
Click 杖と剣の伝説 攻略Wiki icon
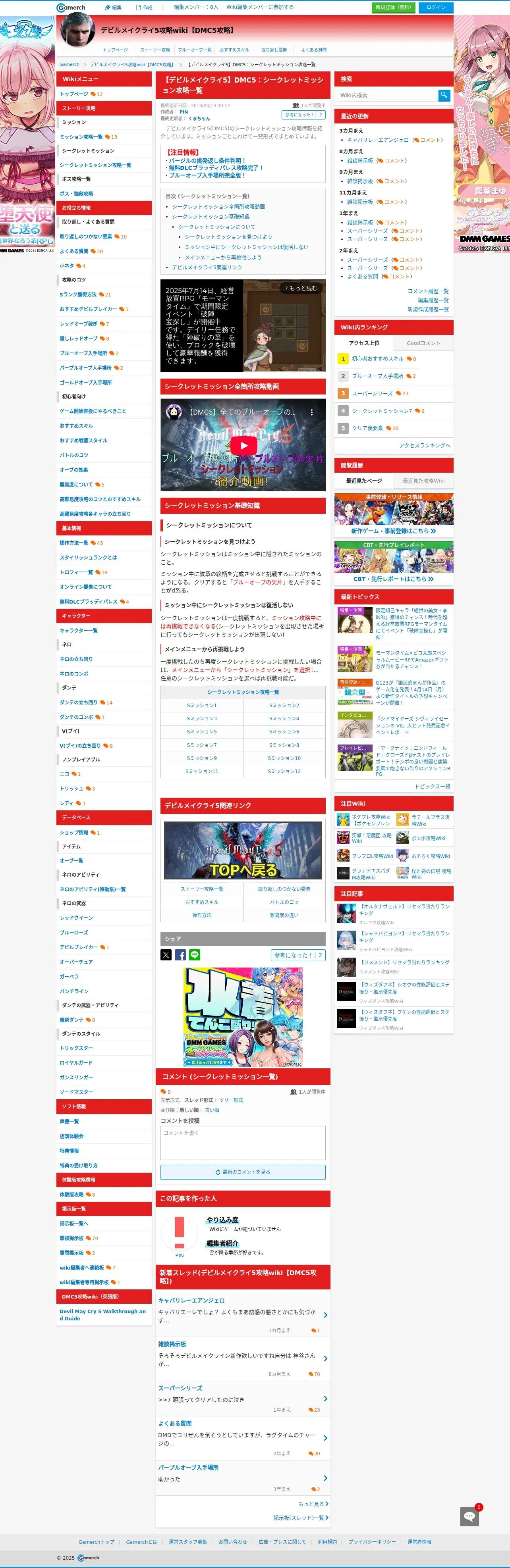(402, 873)
